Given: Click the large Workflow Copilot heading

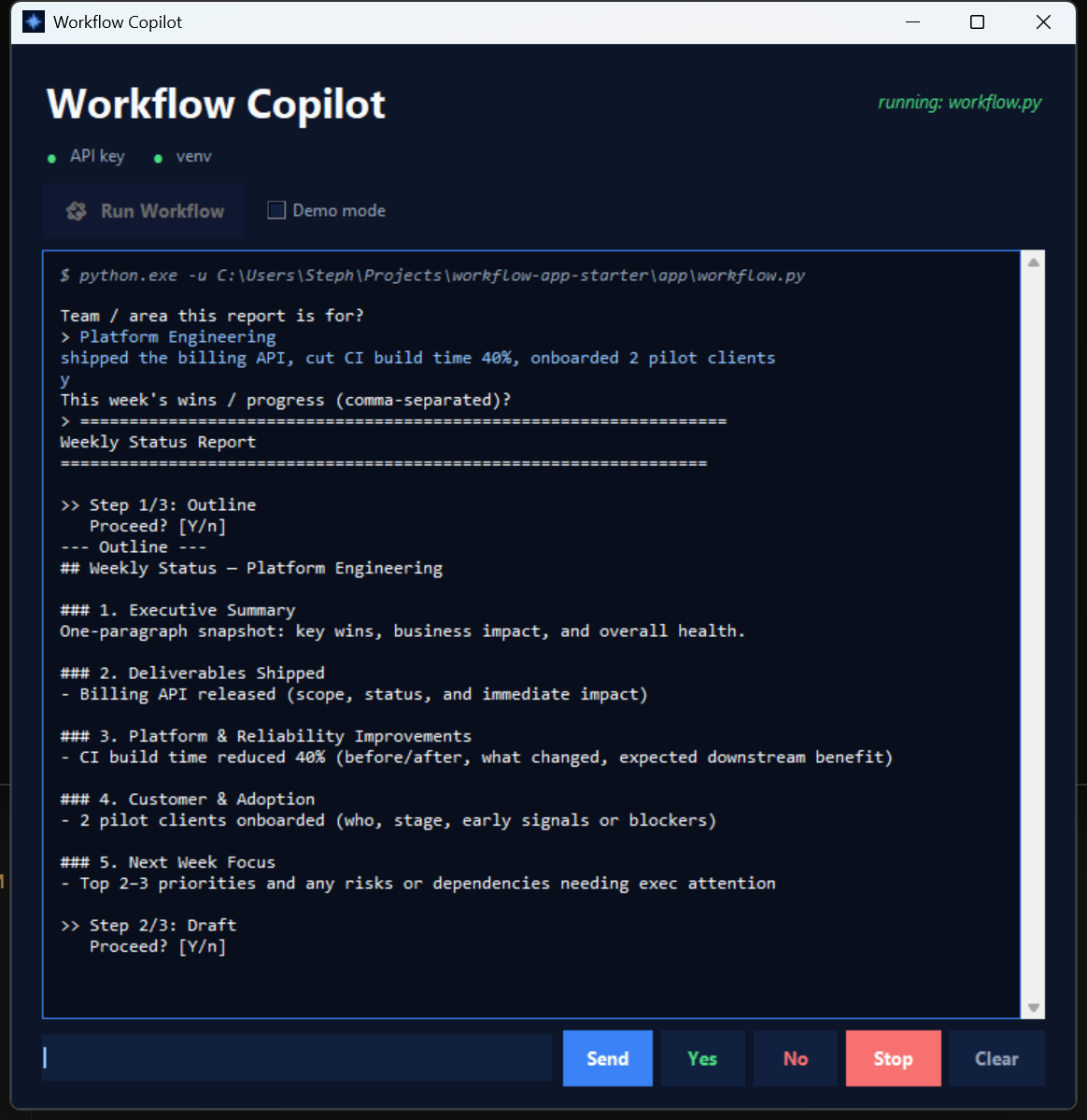Looking at the screenshot, I should pyautogui.click(x=216, y=105).
